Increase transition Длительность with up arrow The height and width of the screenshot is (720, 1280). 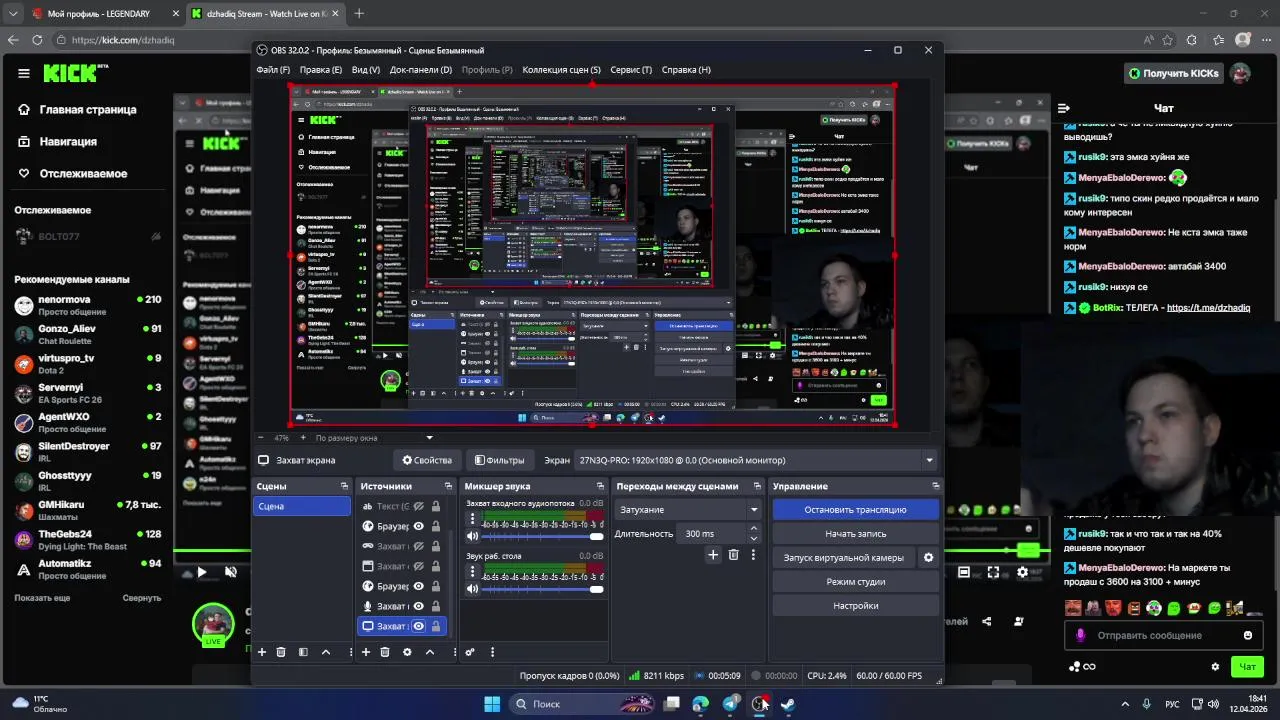click(x=755, y=530)
